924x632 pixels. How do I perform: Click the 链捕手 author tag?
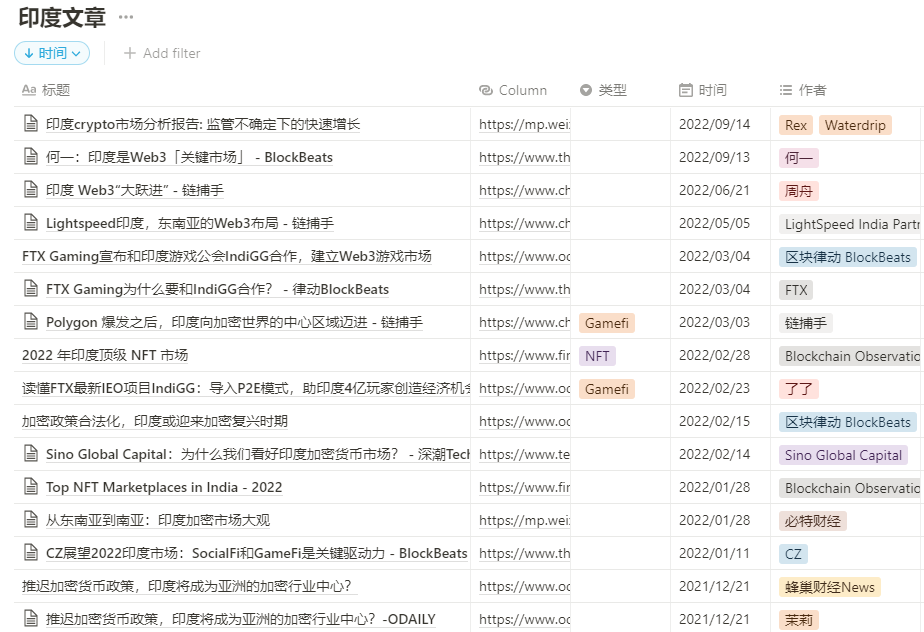(806, 323)
